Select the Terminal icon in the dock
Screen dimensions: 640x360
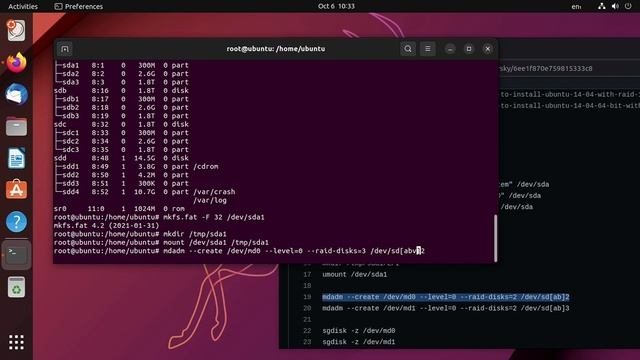[x=16, y=254]
